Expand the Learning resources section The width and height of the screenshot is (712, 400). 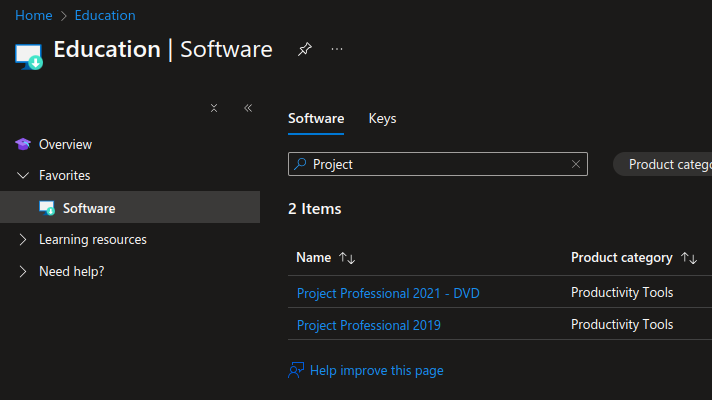click(23, 240)
